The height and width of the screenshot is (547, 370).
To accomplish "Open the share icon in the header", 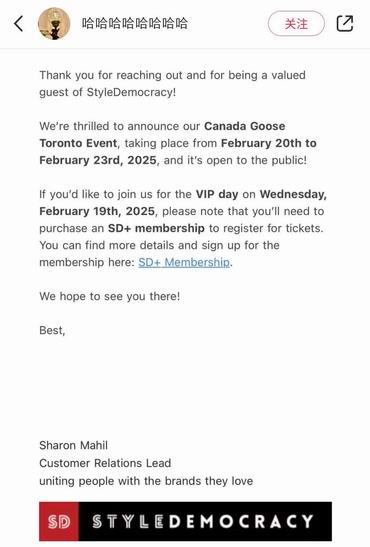I will pos(345,24).
